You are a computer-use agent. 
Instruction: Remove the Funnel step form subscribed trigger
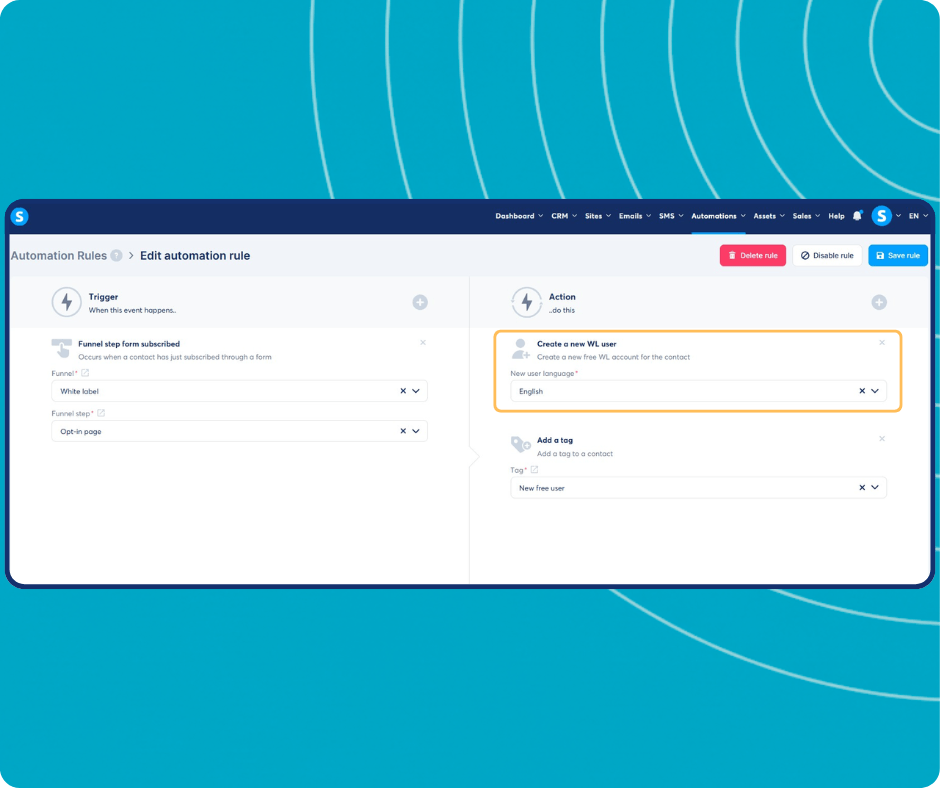point(423,342)
